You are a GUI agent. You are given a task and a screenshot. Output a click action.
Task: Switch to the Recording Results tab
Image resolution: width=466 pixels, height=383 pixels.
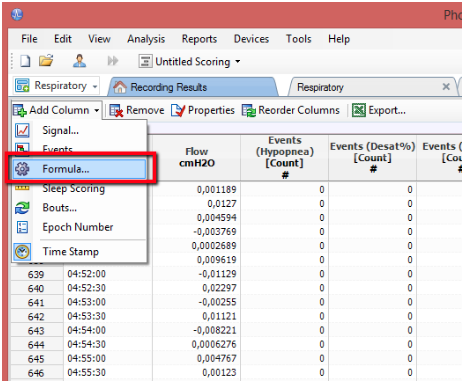click(x=193, y=87)
